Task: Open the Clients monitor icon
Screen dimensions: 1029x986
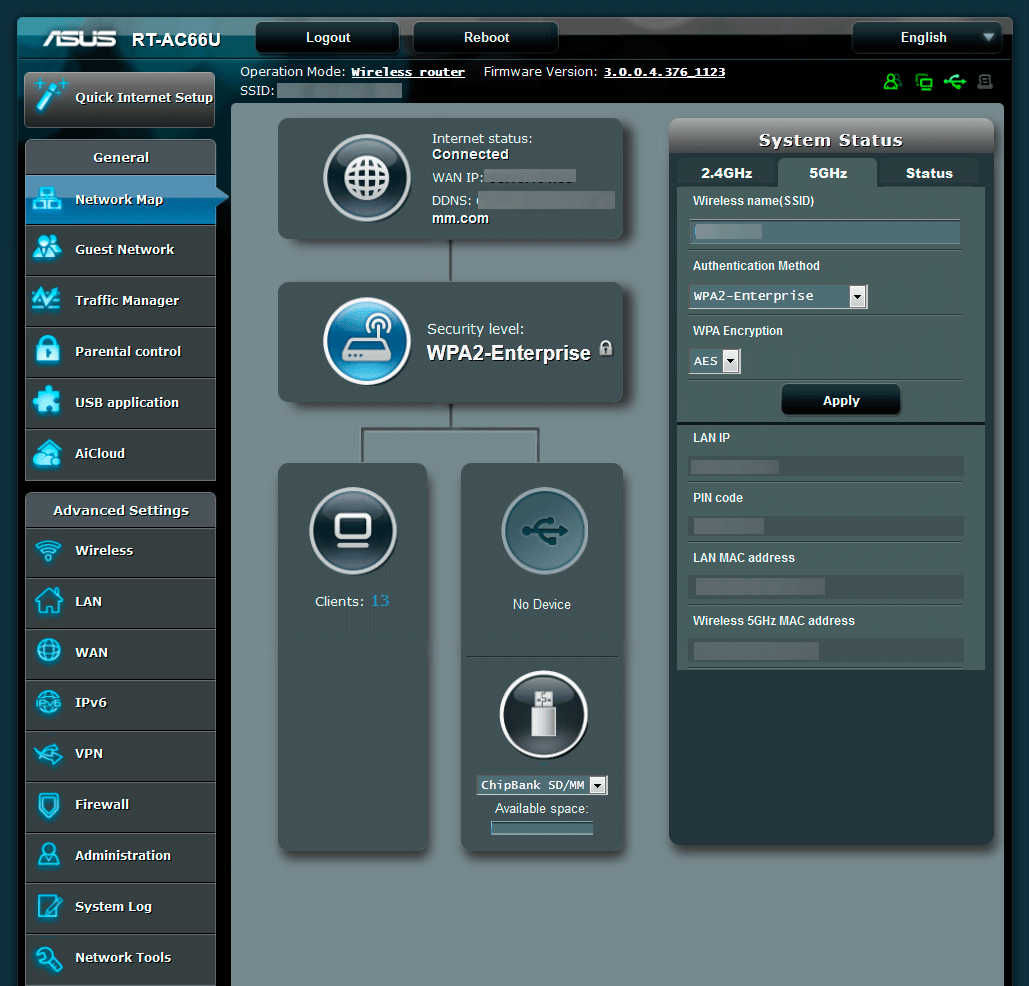Action: click(353, 530)
